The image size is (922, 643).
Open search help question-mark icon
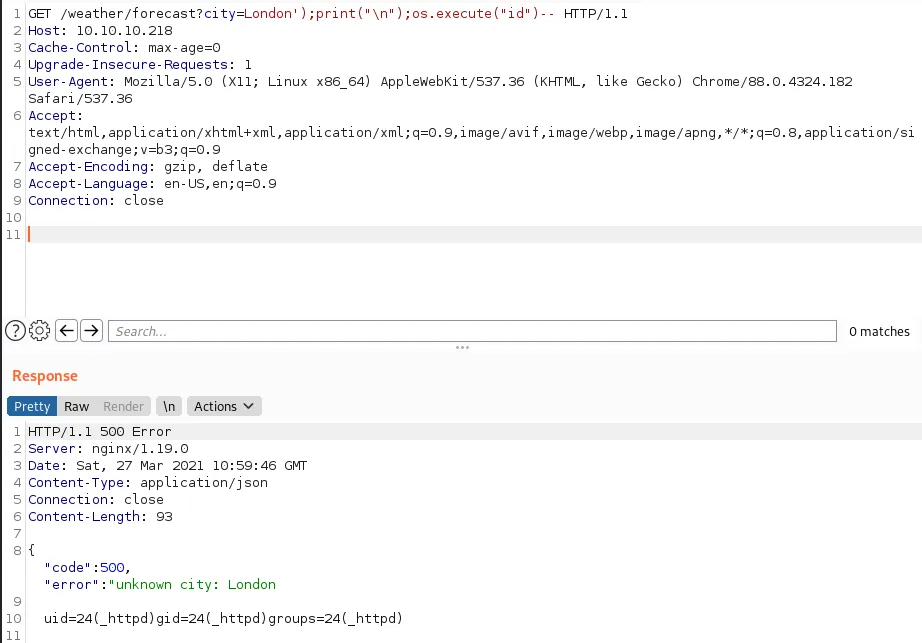pos(15,331)
